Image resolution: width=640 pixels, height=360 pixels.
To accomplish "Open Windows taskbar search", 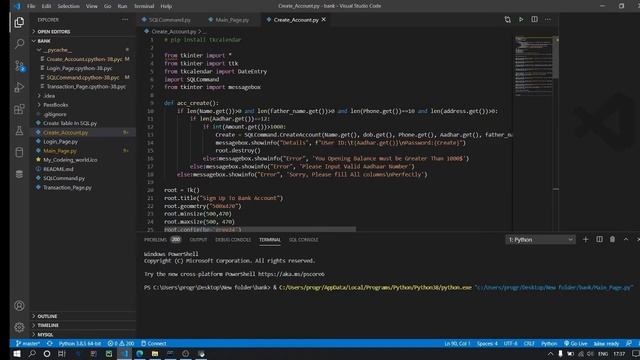I will tap(32, 353).
